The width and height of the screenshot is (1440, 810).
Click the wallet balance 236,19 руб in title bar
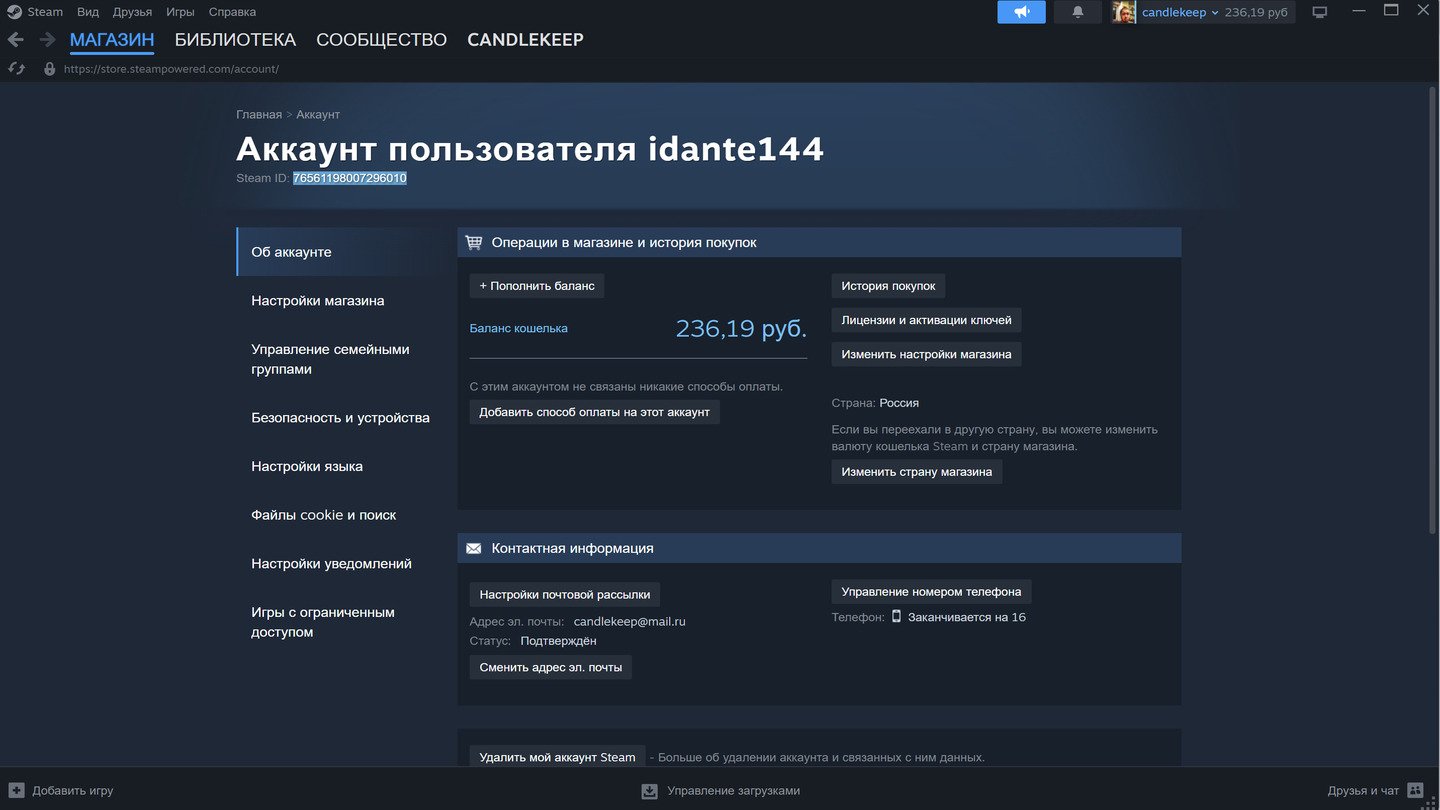pos(1256,12)
